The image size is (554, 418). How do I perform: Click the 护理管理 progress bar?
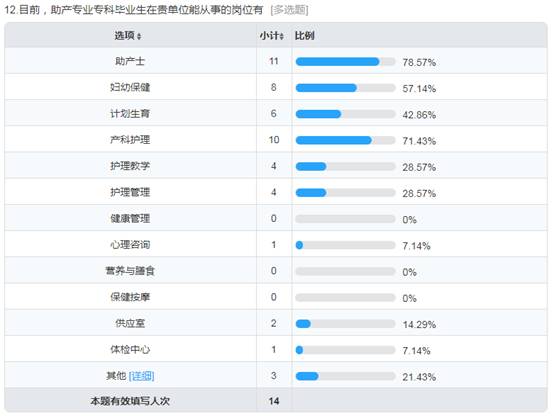pos(345,193)
